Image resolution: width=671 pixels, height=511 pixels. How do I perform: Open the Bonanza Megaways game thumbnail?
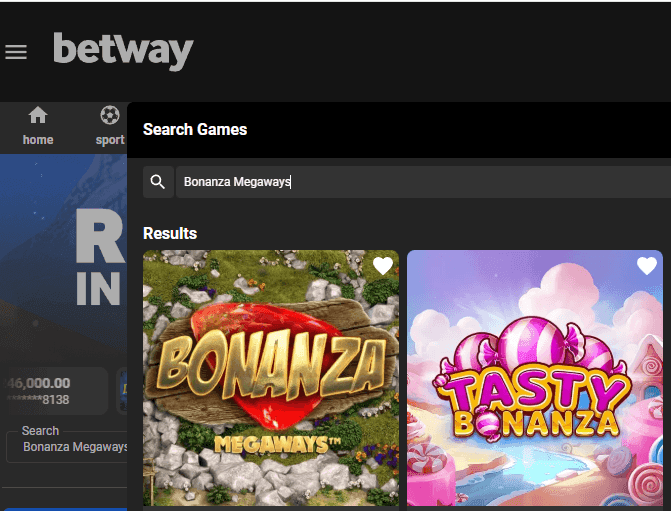(x=271, y=378)
